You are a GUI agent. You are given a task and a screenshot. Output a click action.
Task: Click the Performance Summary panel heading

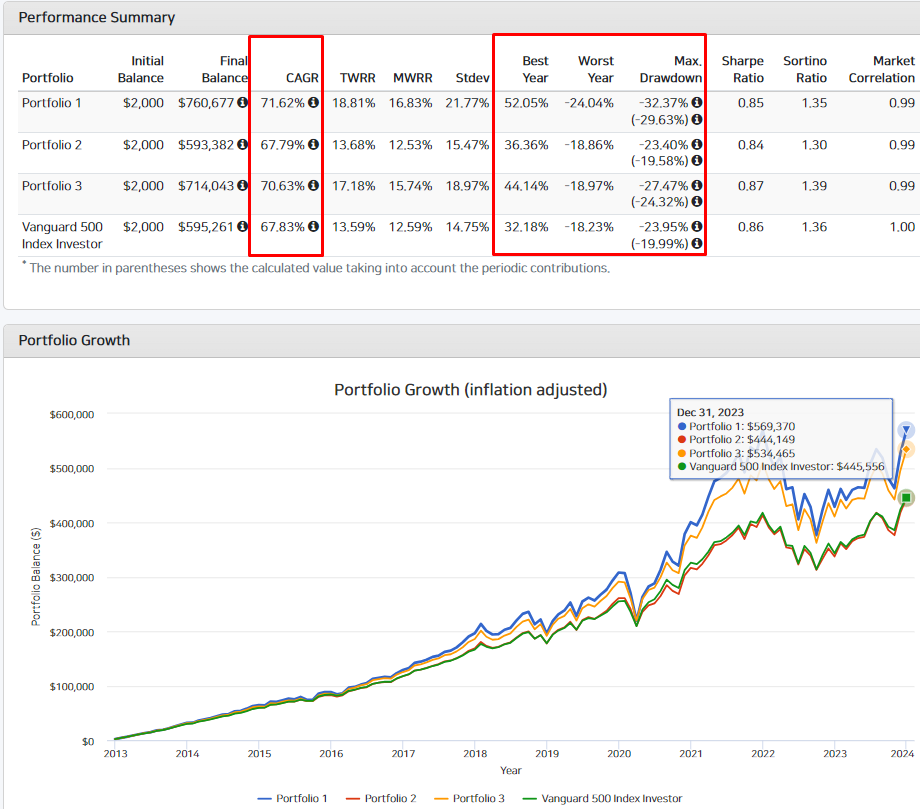(x=96, y=17)
